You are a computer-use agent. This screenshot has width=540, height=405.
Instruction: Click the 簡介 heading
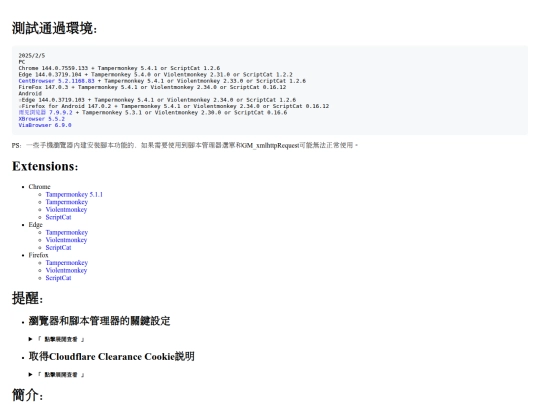28,395
